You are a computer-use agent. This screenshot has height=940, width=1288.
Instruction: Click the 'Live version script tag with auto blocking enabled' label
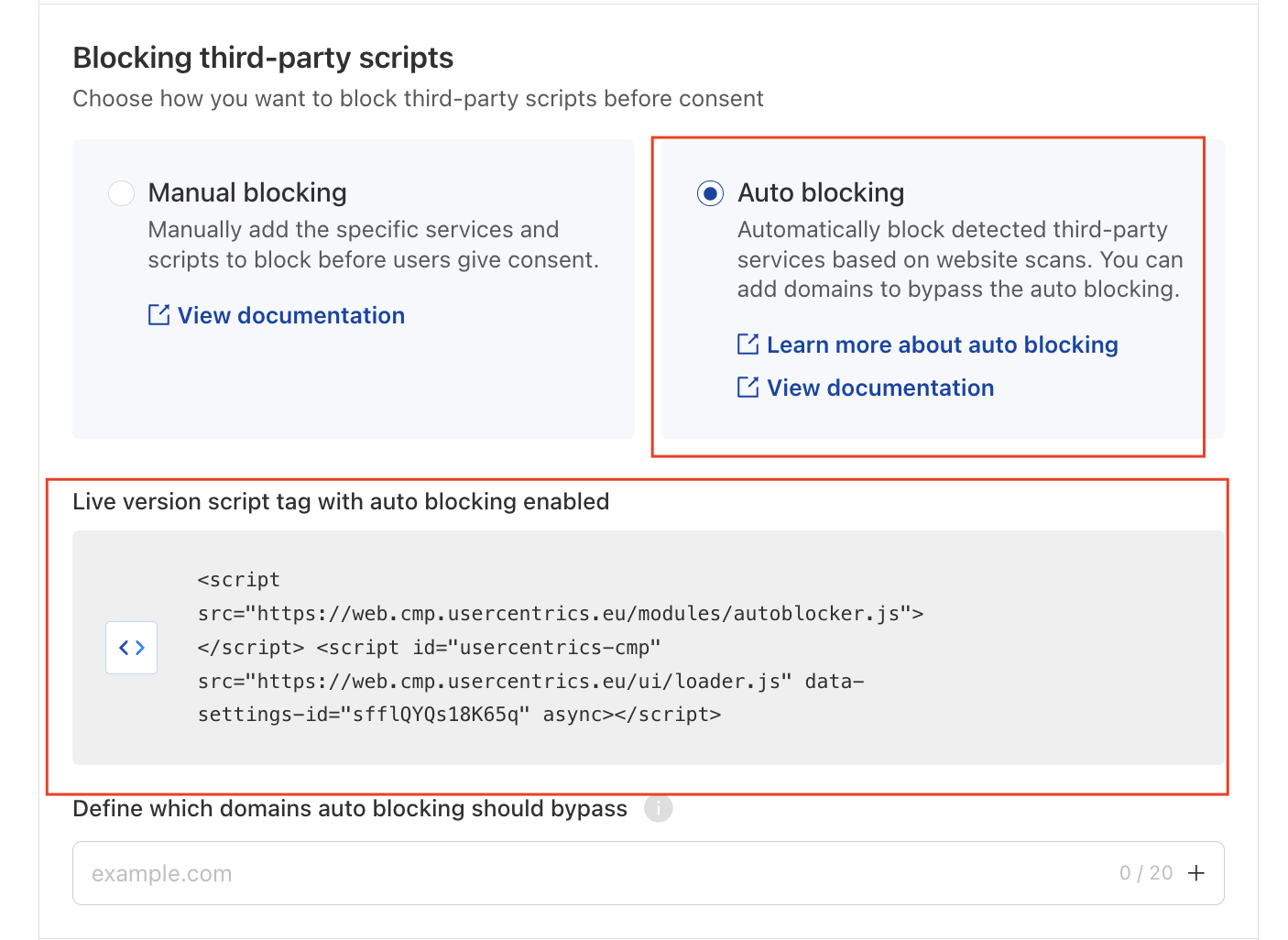341,502
